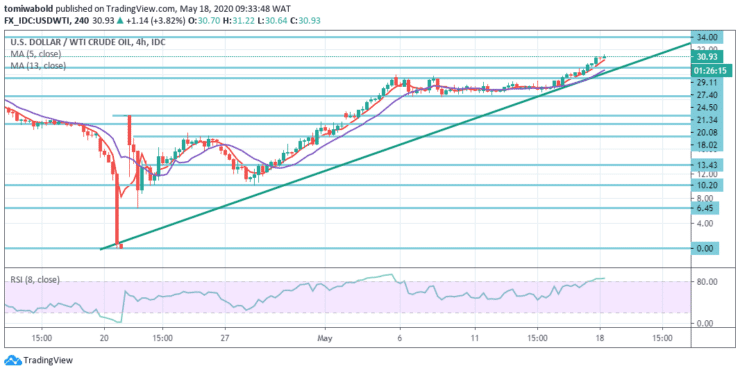Viewport: 740px width, 373px height.
Task: Select the MA (13, close) indicator label
Action: click(38, 67)
